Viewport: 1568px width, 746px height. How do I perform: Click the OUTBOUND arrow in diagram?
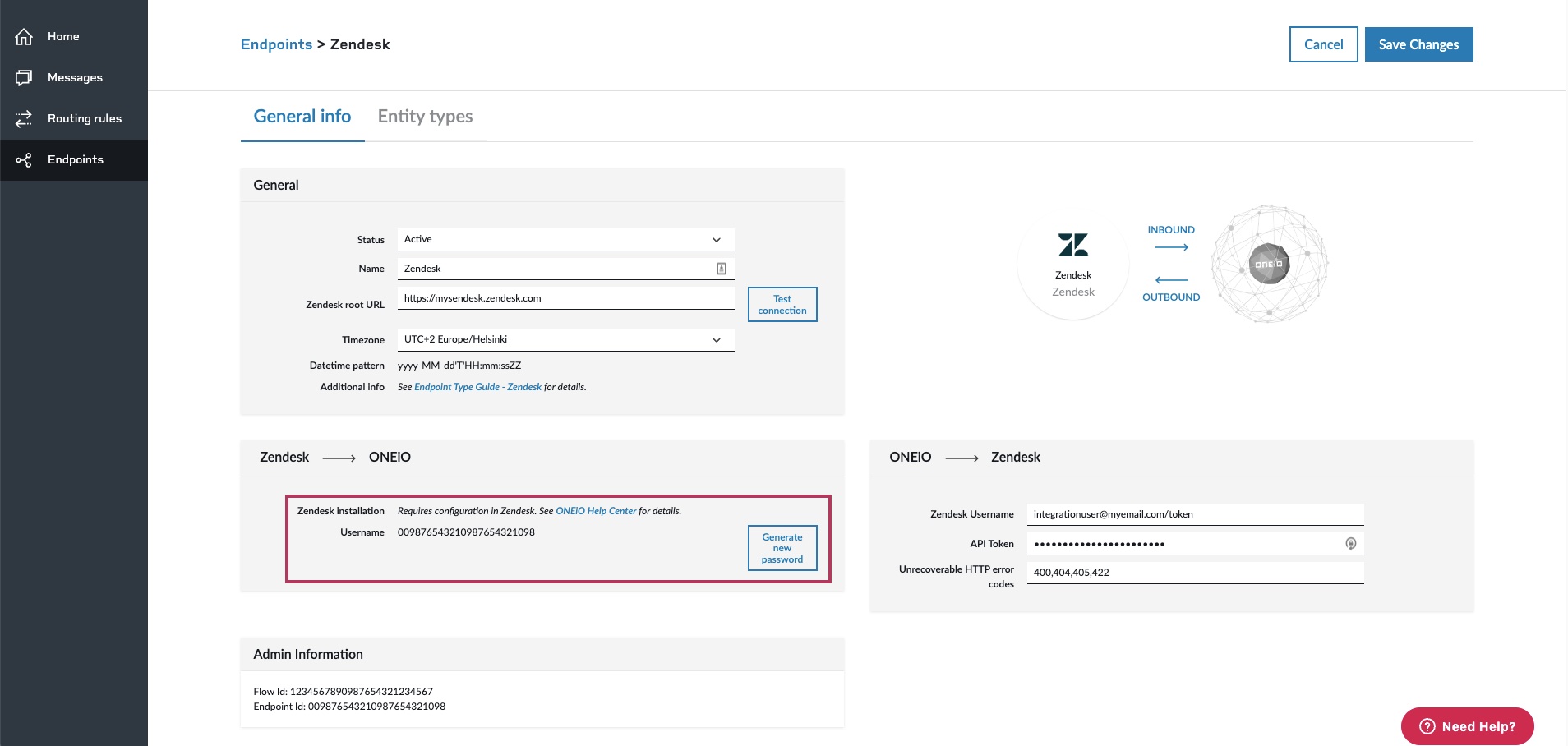click(1171, 280)
